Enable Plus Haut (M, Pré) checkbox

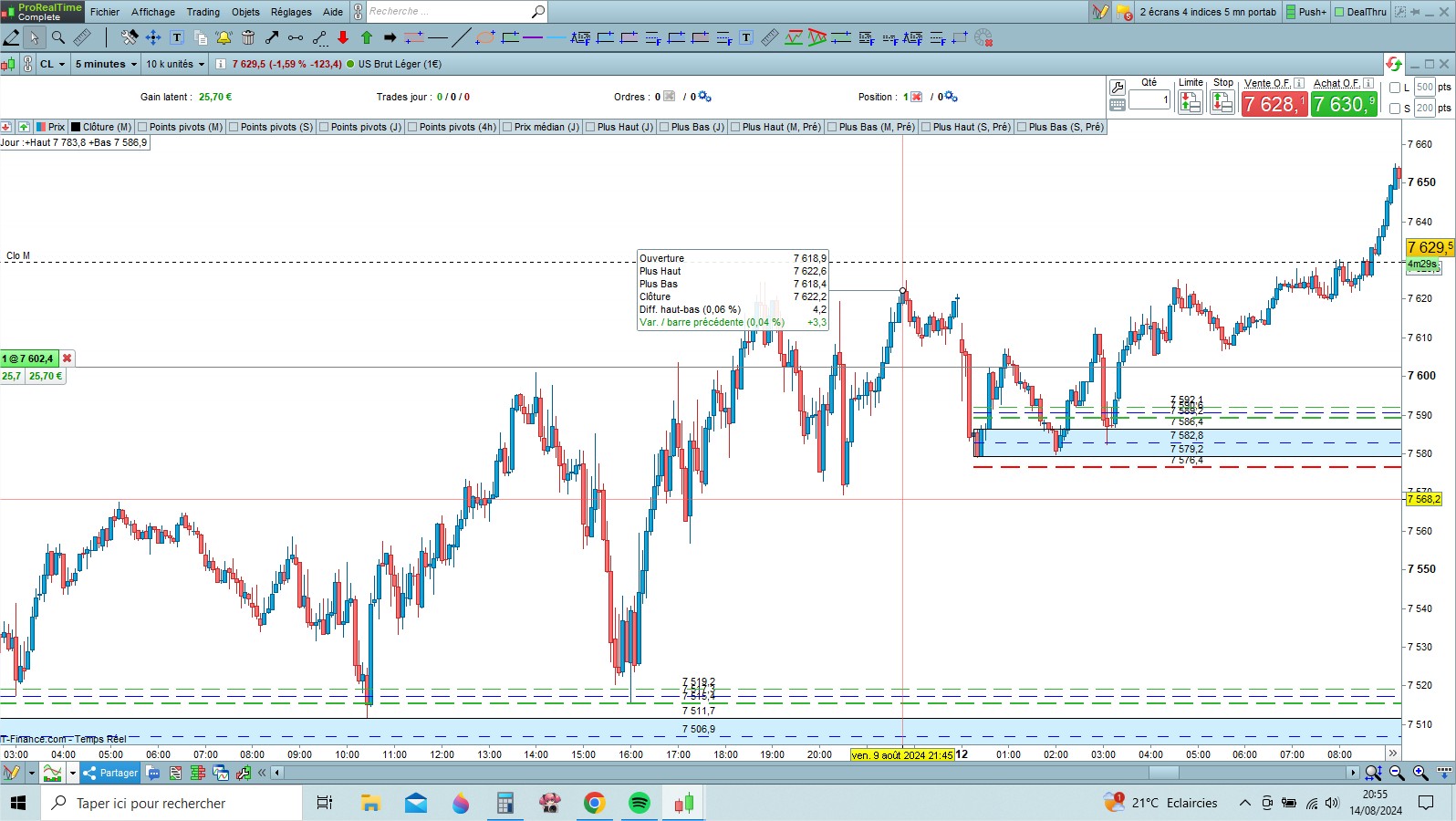[735, 127]
